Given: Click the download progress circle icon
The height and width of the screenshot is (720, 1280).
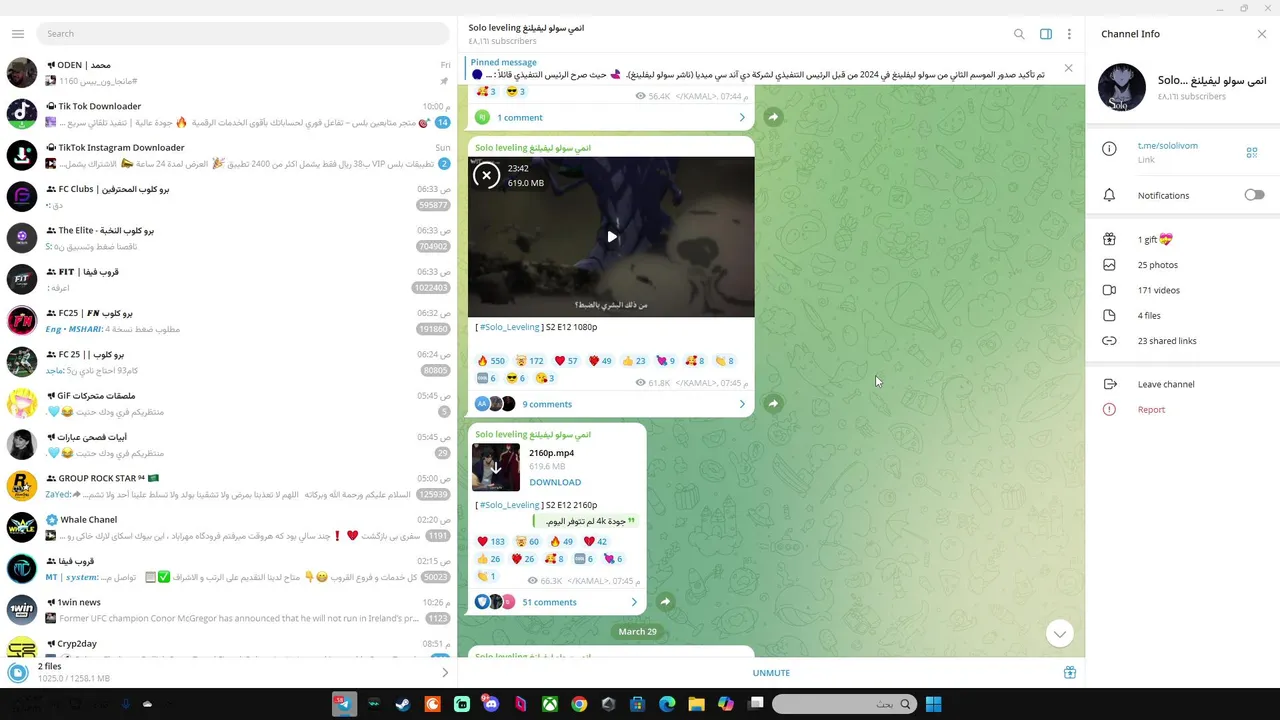Looking at the screenshot, I should pos(18,672).
